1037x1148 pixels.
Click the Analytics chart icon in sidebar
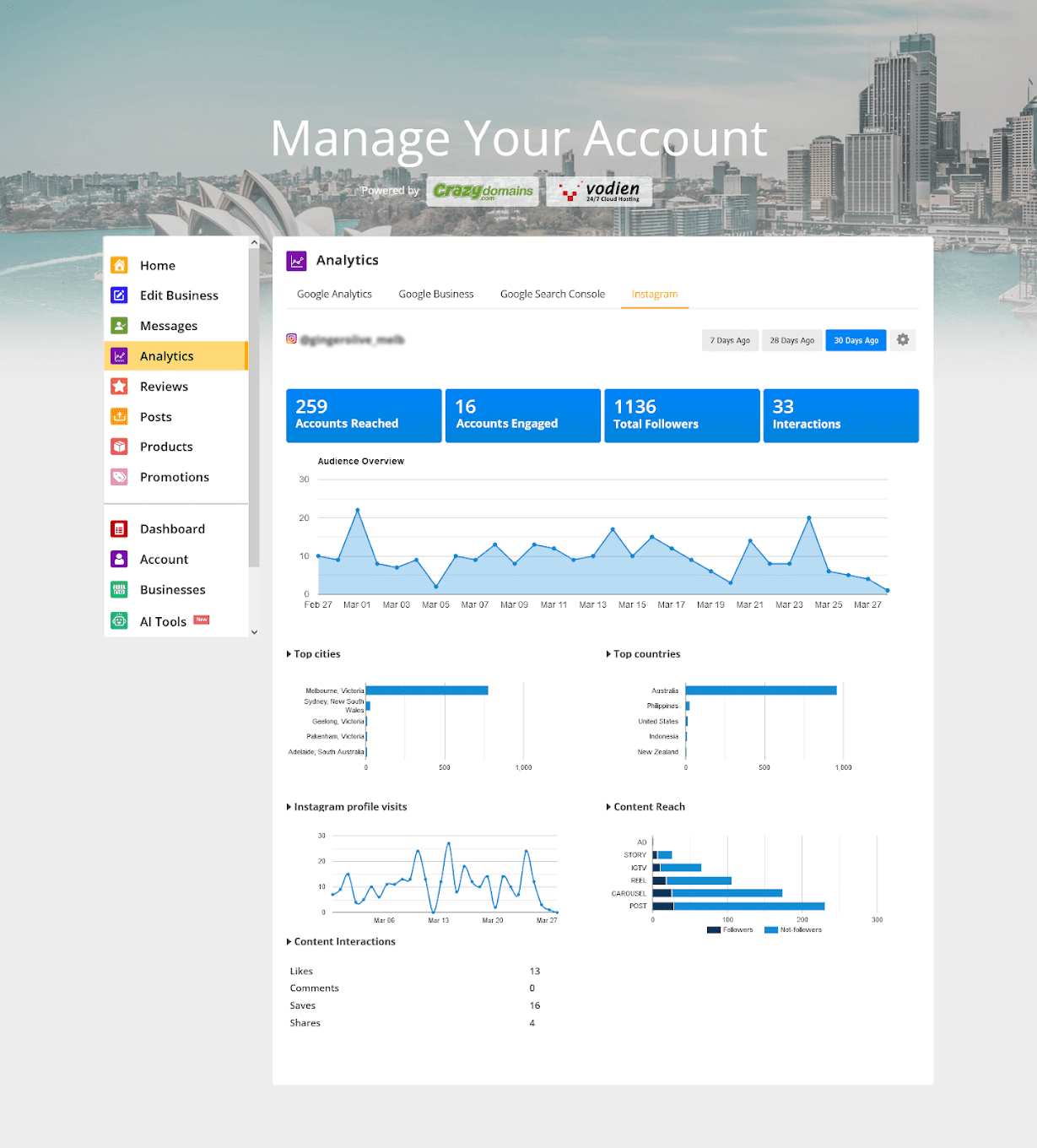pos(119,355)
